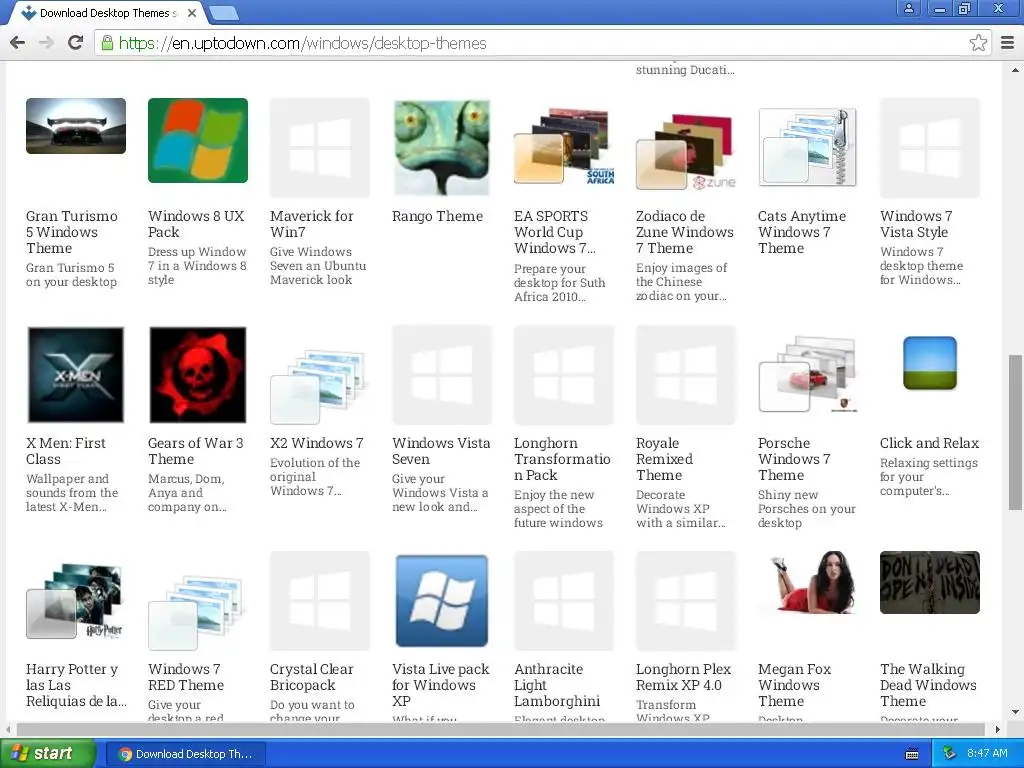Click the Royale Remixed Theme placeholder icon
This screenshot has height=768, width=1024.
tap(686, 375)
